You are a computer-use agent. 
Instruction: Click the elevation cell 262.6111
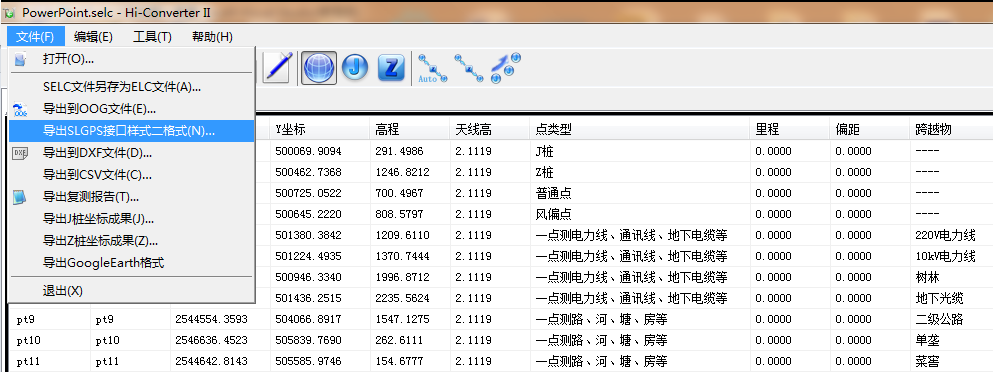(410, 340)
